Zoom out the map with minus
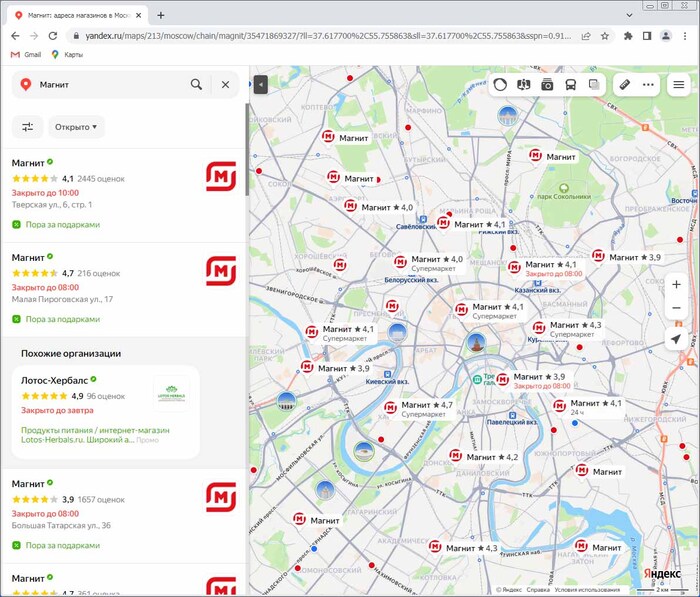Image resolution: width=700 pixels, height=597 pixels. [x=676, y=308]
